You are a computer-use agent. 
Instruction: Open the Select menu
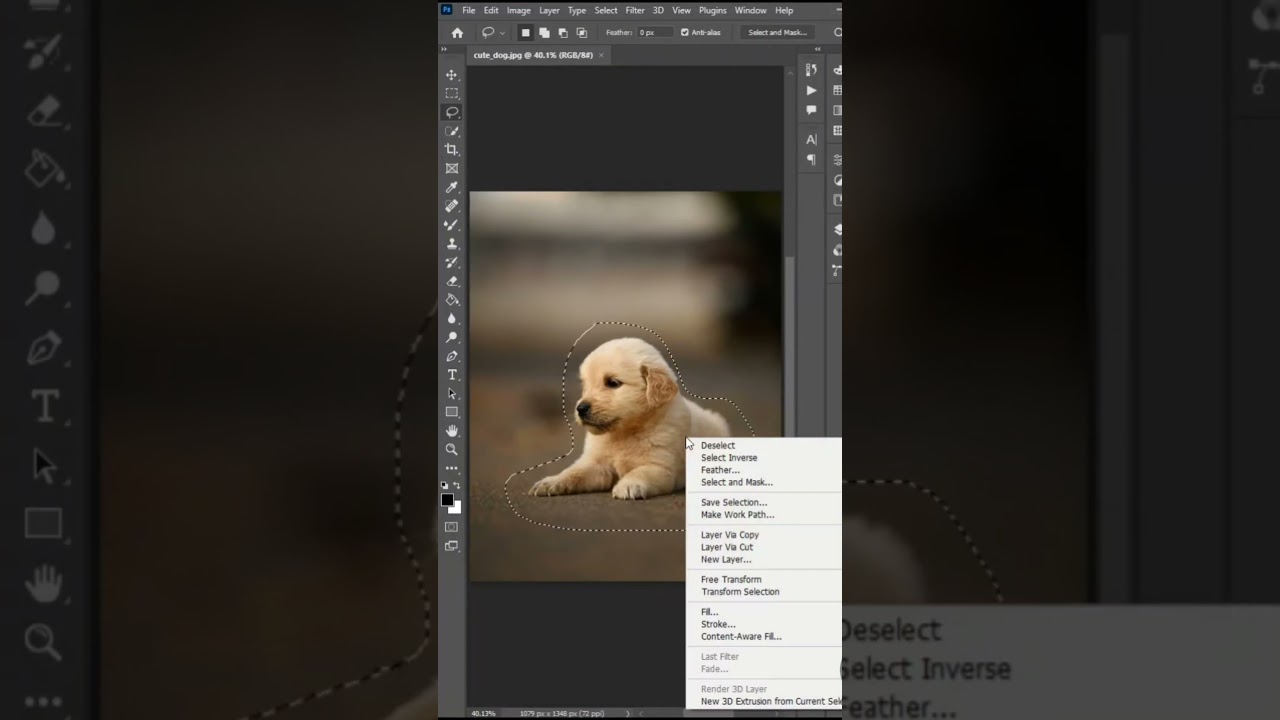(x=606, y=10)
